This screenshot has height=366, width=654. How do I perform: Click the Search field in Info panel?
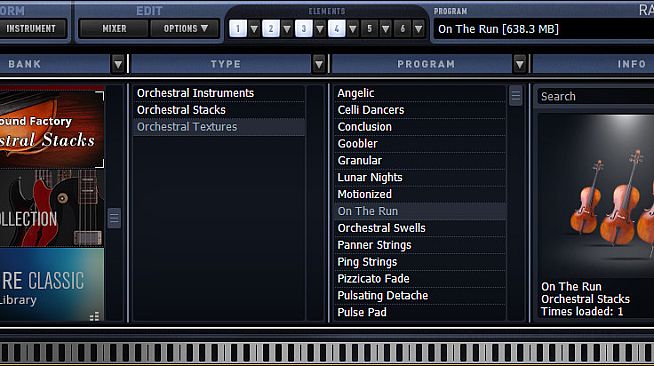click(x=596, y=96)
